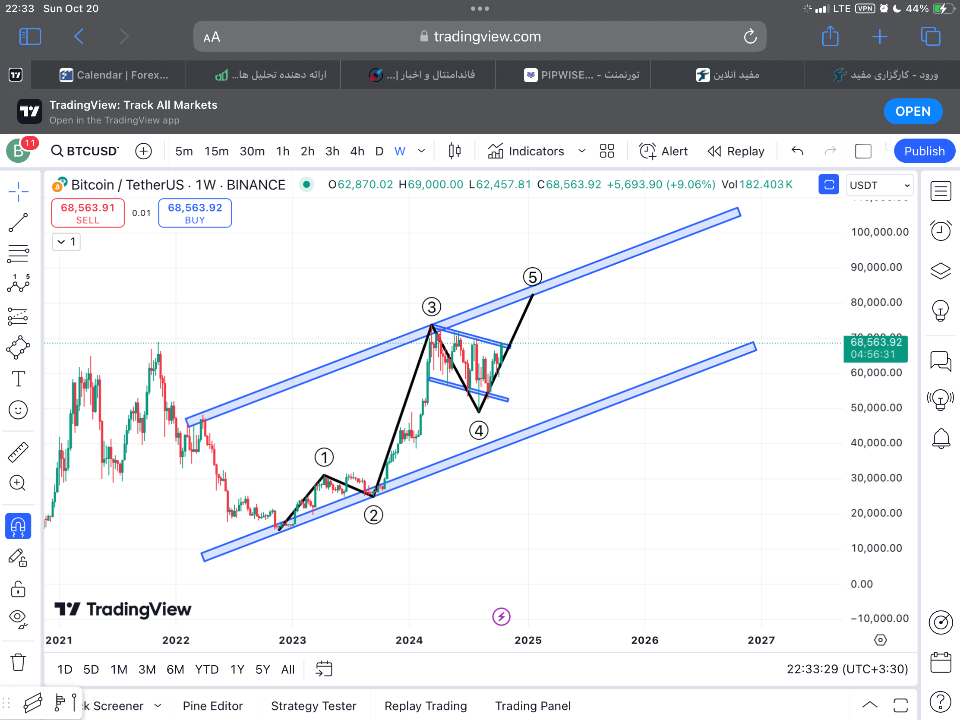The height and width of the screenshot is (720, 960).
Task: Open the forecasting and measurement tools
Action: pos(18,317)
